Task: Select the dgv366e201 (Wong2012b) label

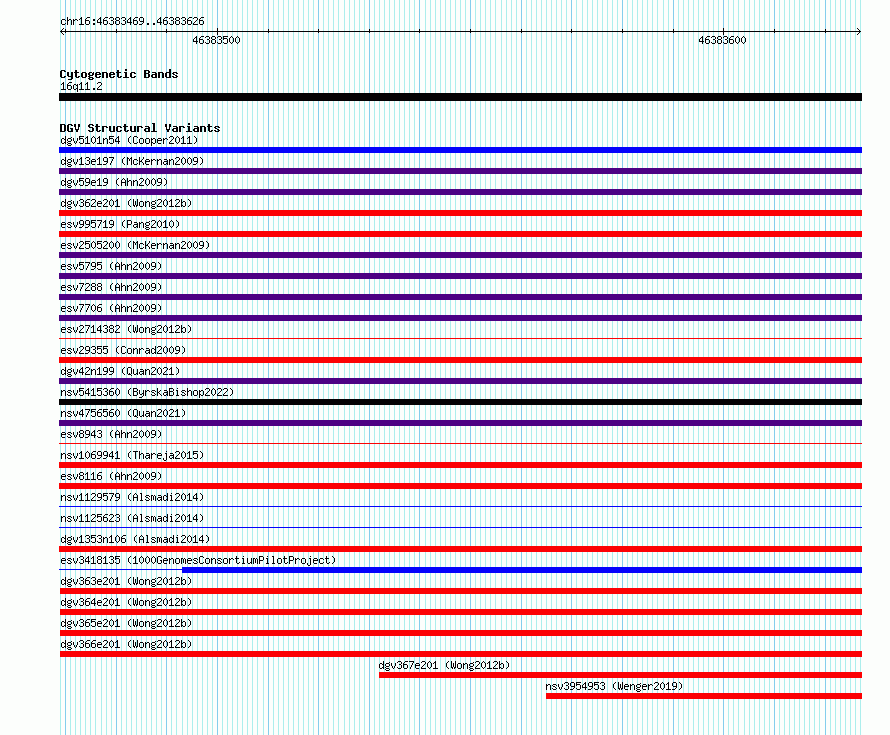Action: tap(126, 644)
